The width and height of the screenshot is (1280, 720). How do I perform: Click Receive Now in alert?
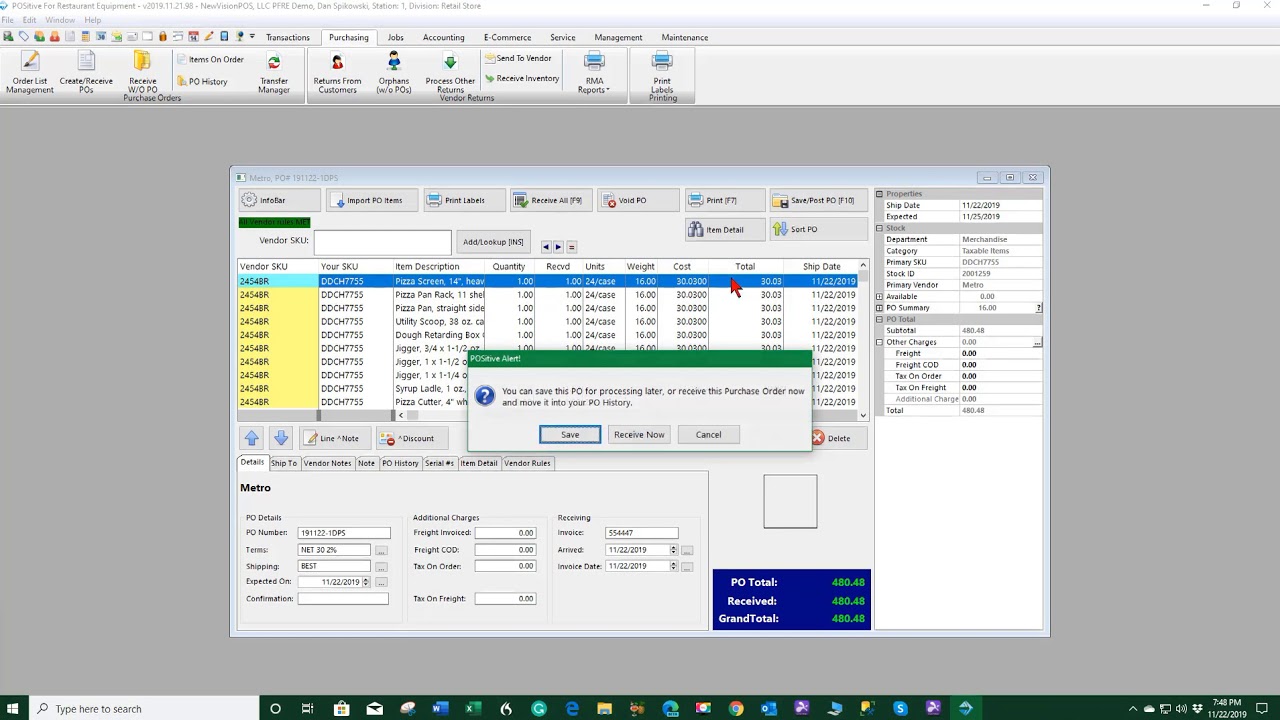[639, 435]
